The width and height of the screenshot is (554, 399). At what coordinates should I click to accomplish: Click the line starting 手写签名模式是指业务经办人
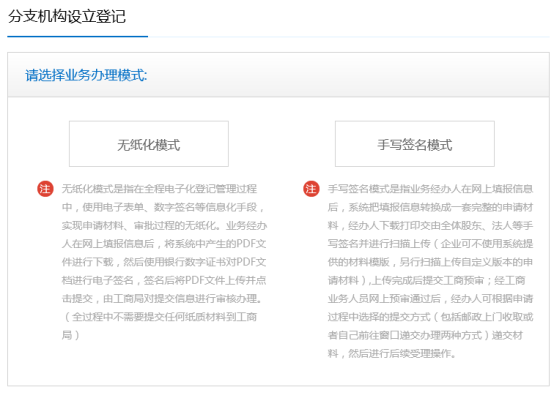(430, 189)
